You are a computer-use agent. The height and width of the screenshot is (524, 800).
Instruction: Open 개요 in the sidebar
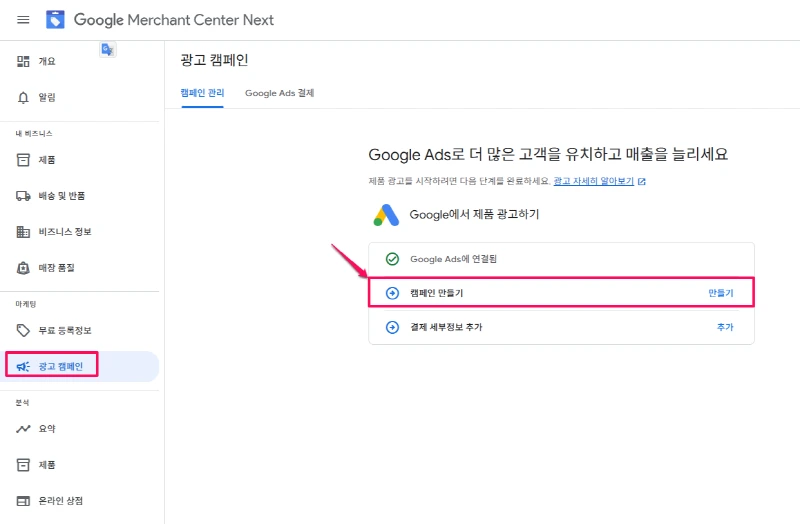pos(47,61)
